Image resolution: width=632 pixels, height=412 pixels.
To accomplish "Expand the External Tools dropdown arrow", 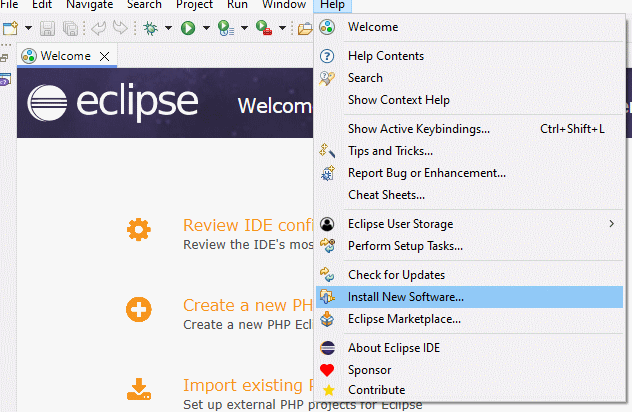I will click(283, 28).
